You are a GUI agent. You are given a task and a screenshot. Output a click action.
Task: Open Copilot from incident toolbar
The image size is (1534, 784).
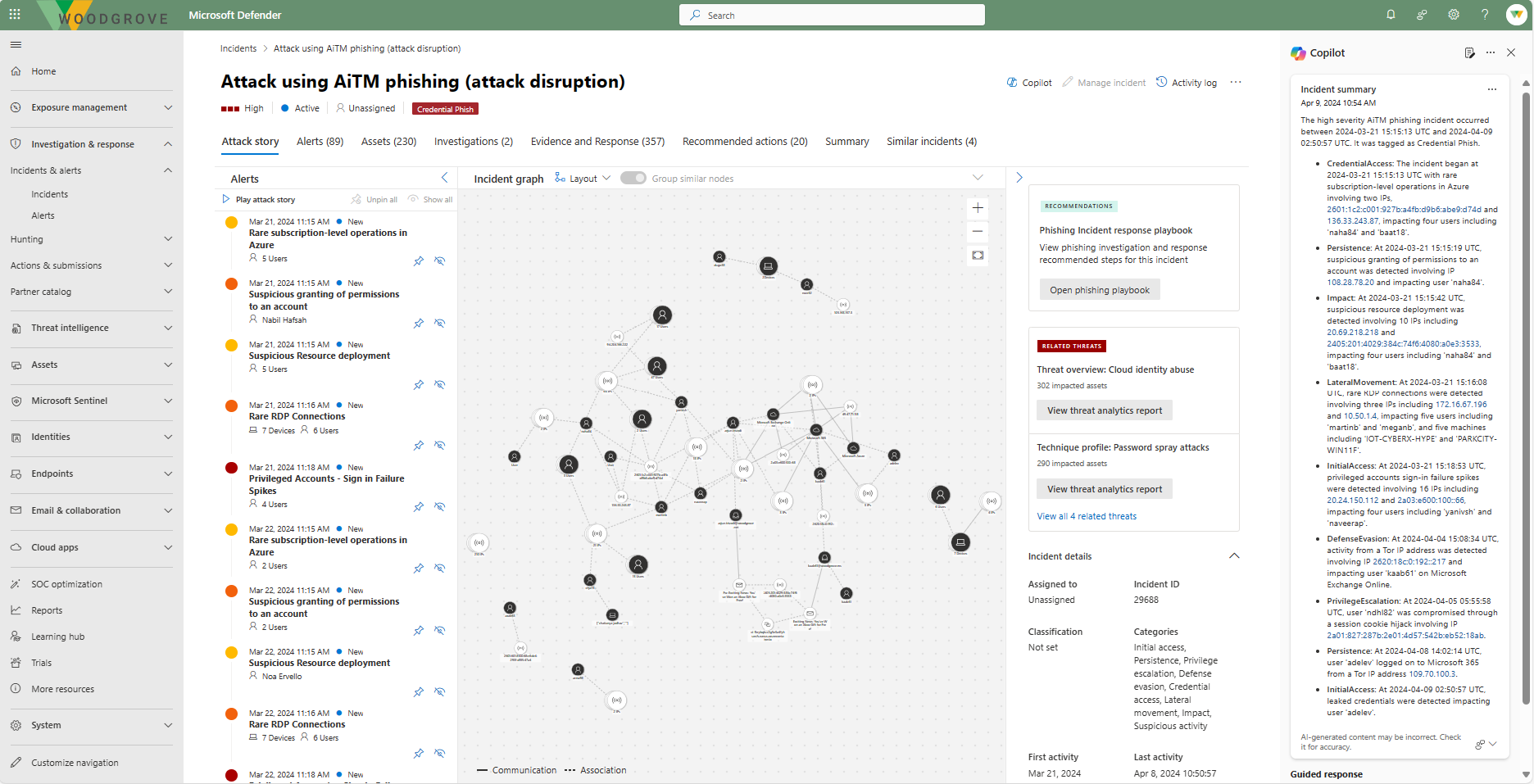click(x=1029, y=83)
